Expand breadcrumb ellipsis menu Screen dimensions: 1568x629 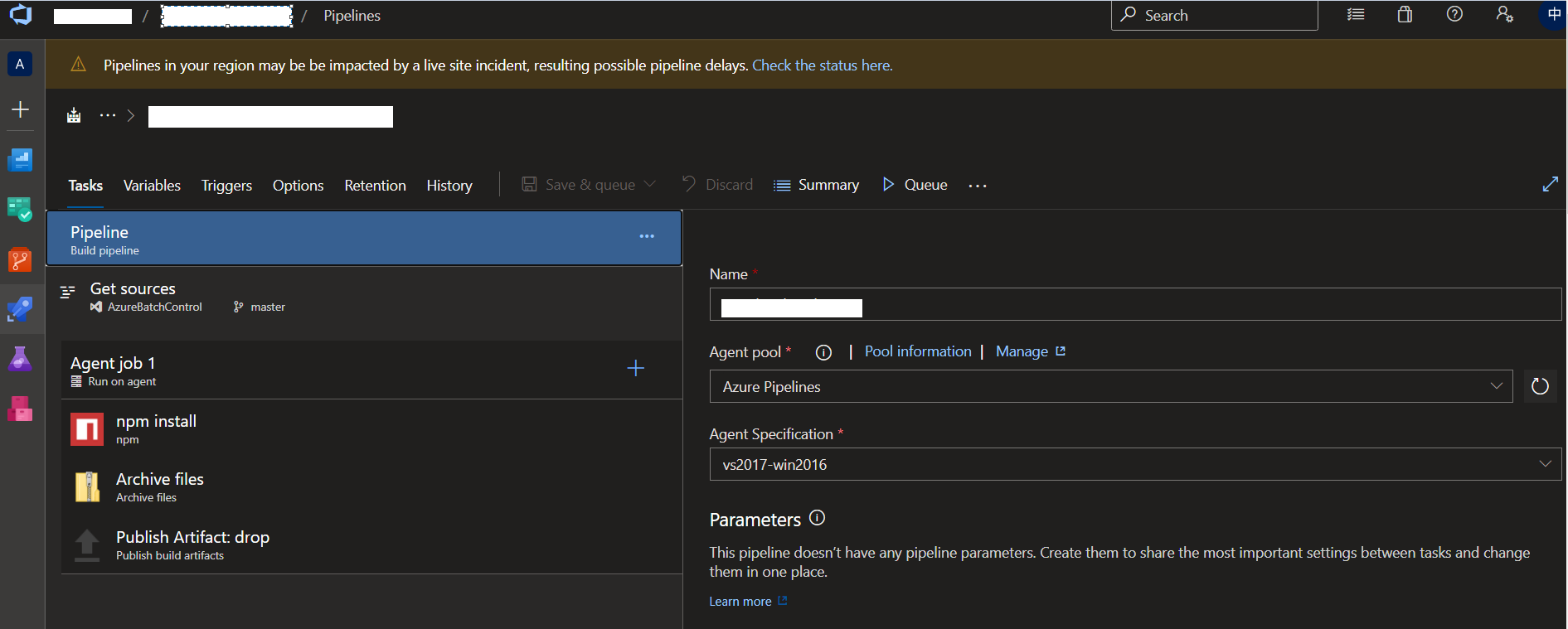[108, 115]
